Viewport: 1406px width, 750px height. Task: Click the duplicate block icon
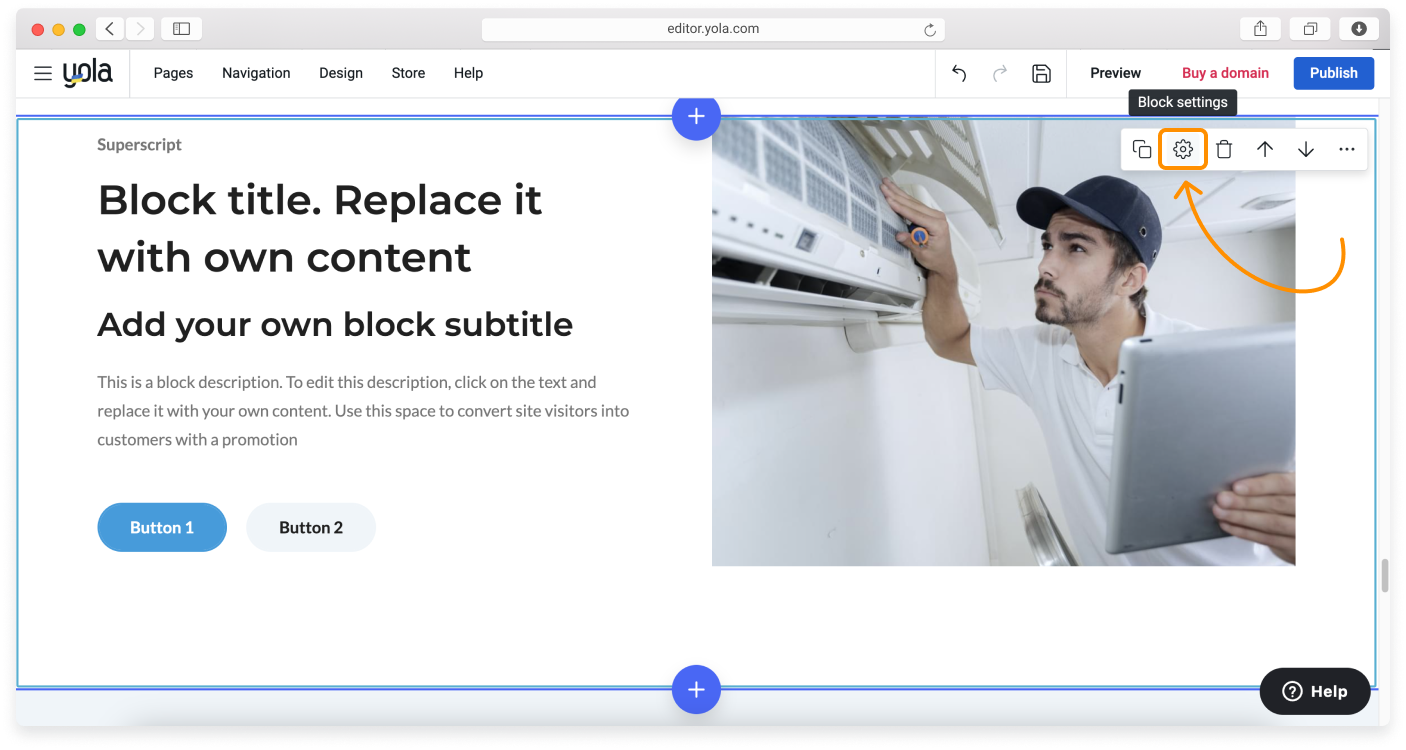pyautogui.click(x=1142, y=150)
